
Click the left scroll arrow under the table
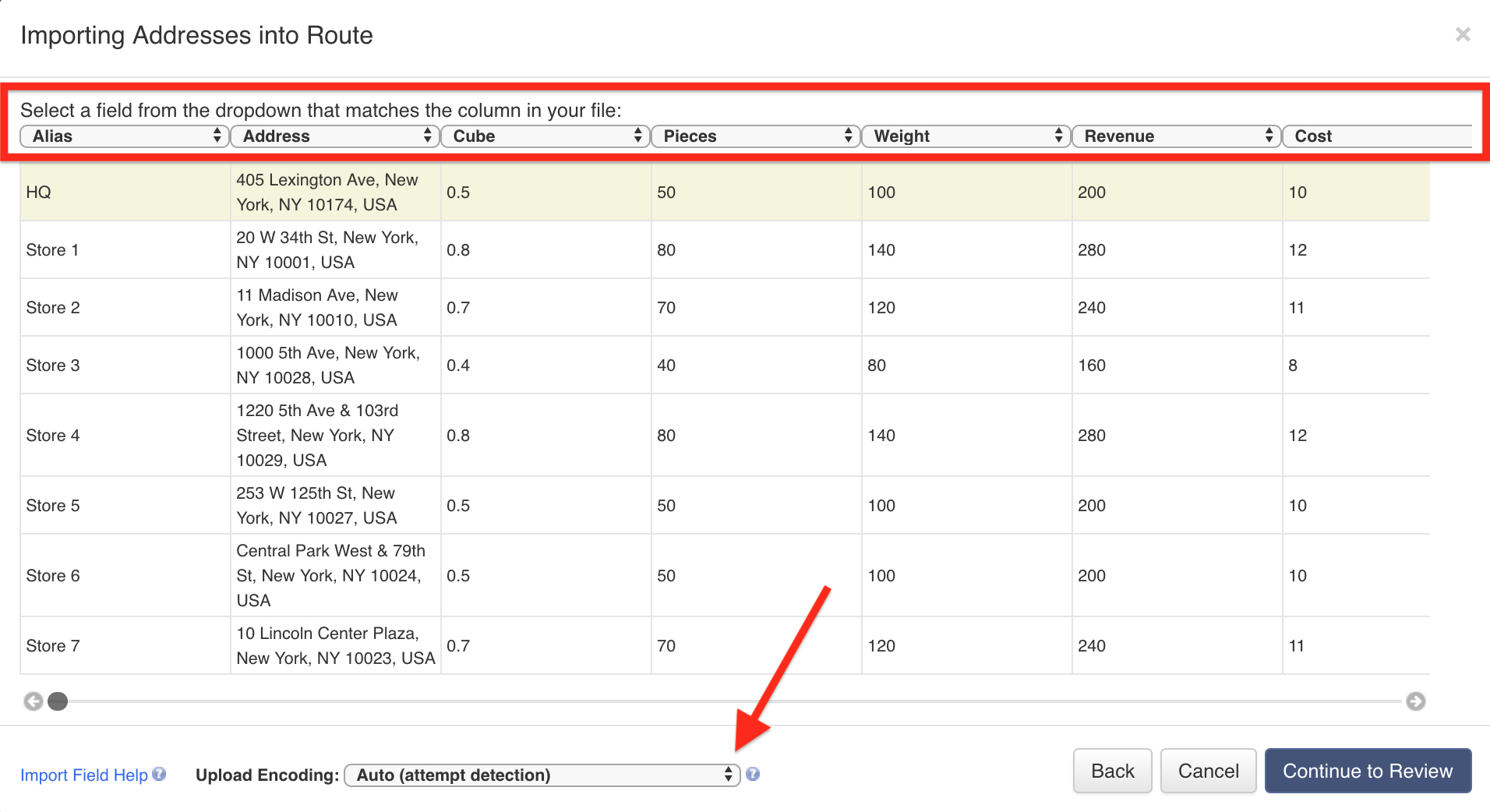[33, 701]
